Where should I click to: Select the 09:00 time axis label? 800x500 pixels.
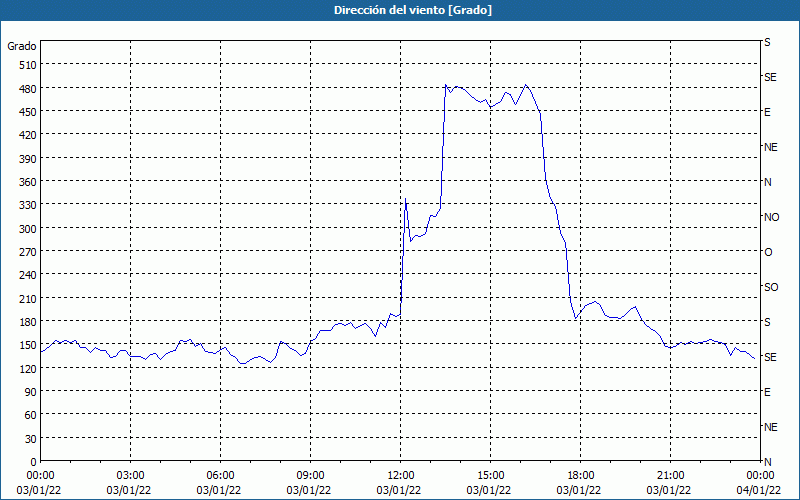click(310, 476)
